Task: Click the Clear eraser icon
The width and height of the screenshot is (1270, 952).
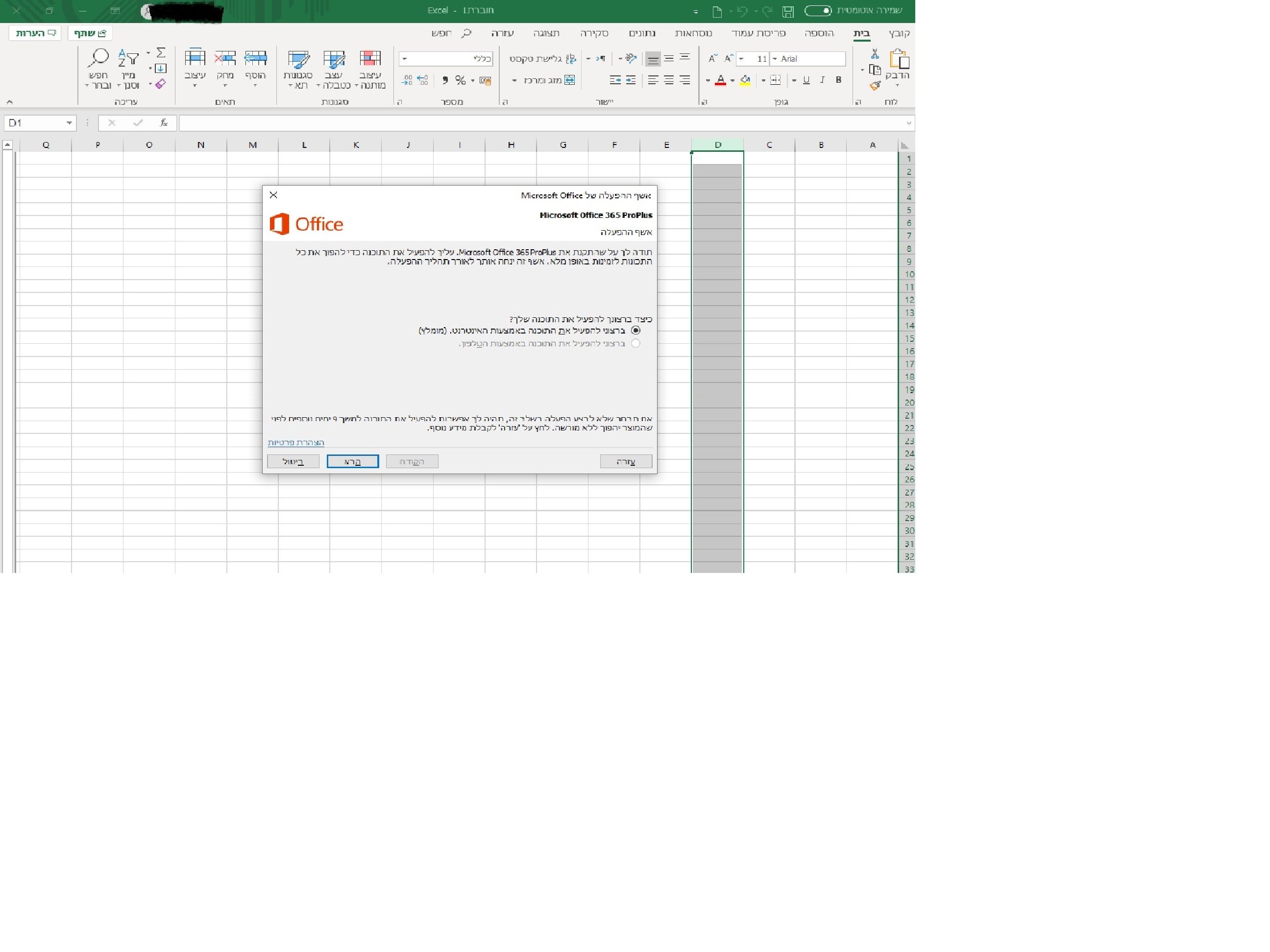Action: pyautogui.click(x=160, y=84)
